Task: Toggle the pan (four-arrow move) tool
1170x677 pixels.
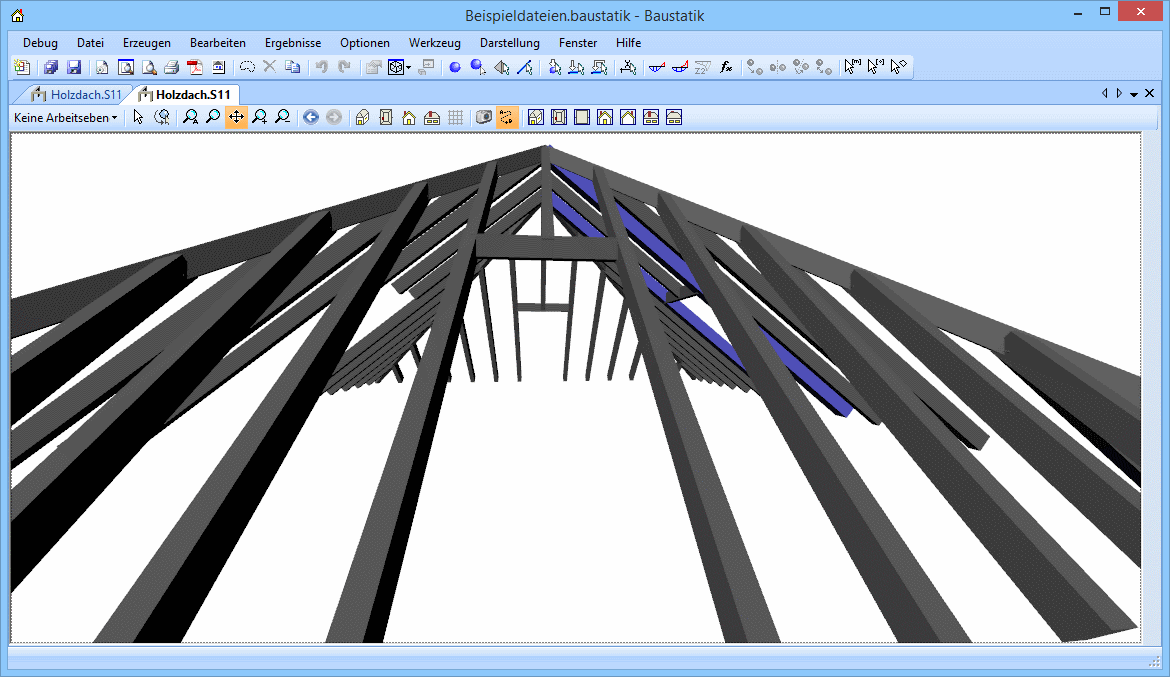Action: (x=236, y=118)
